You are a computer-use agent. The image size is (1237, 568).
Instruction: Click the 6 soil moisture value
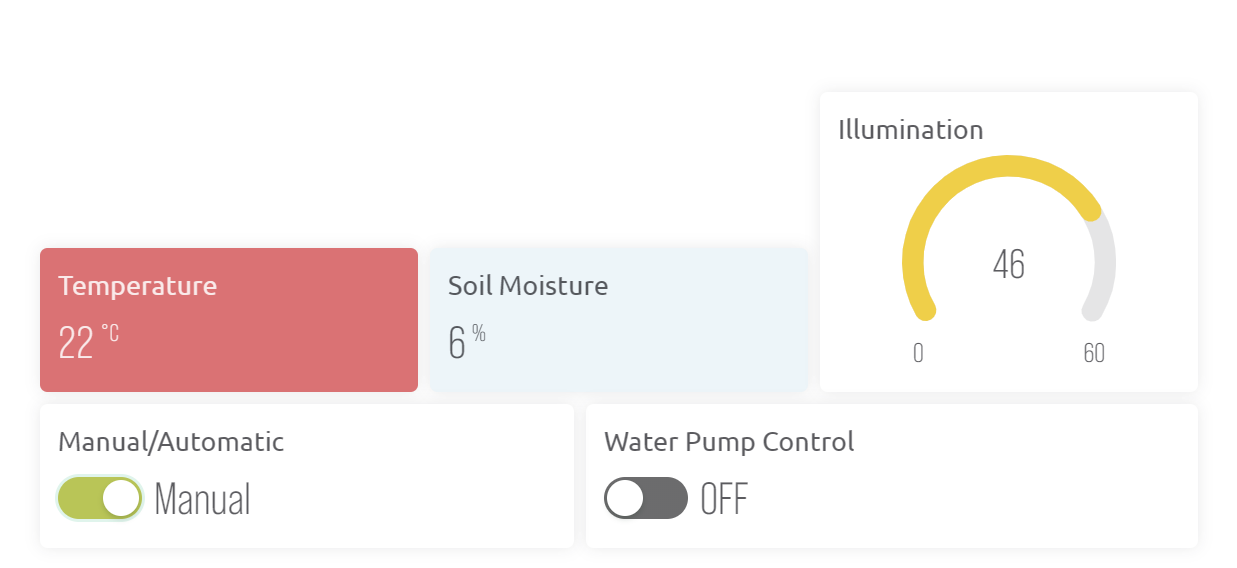point(457,343)
